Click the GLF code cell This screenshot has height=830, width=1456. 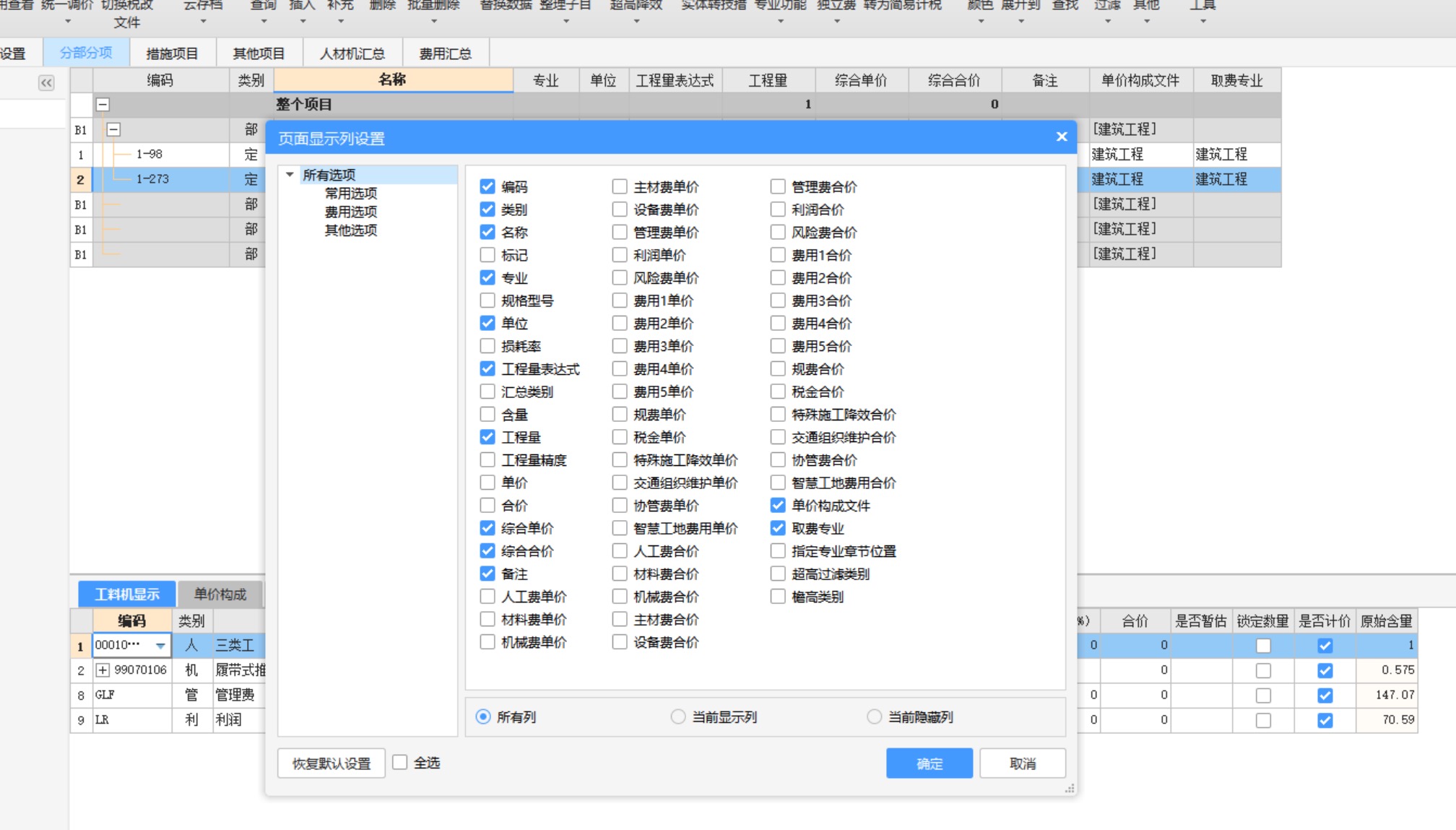coord(132,695)
